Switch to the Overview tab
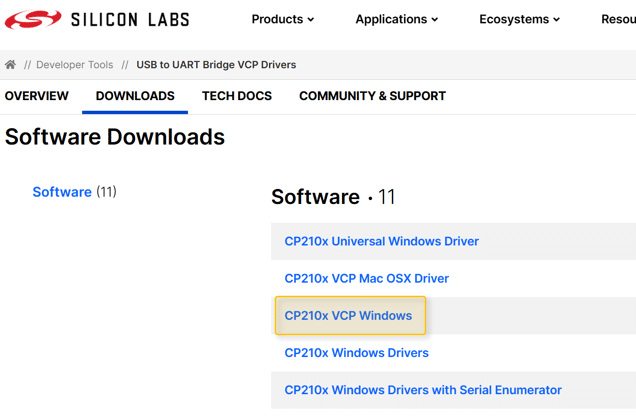The image size is (636, 416). click(x=37, y=96)
